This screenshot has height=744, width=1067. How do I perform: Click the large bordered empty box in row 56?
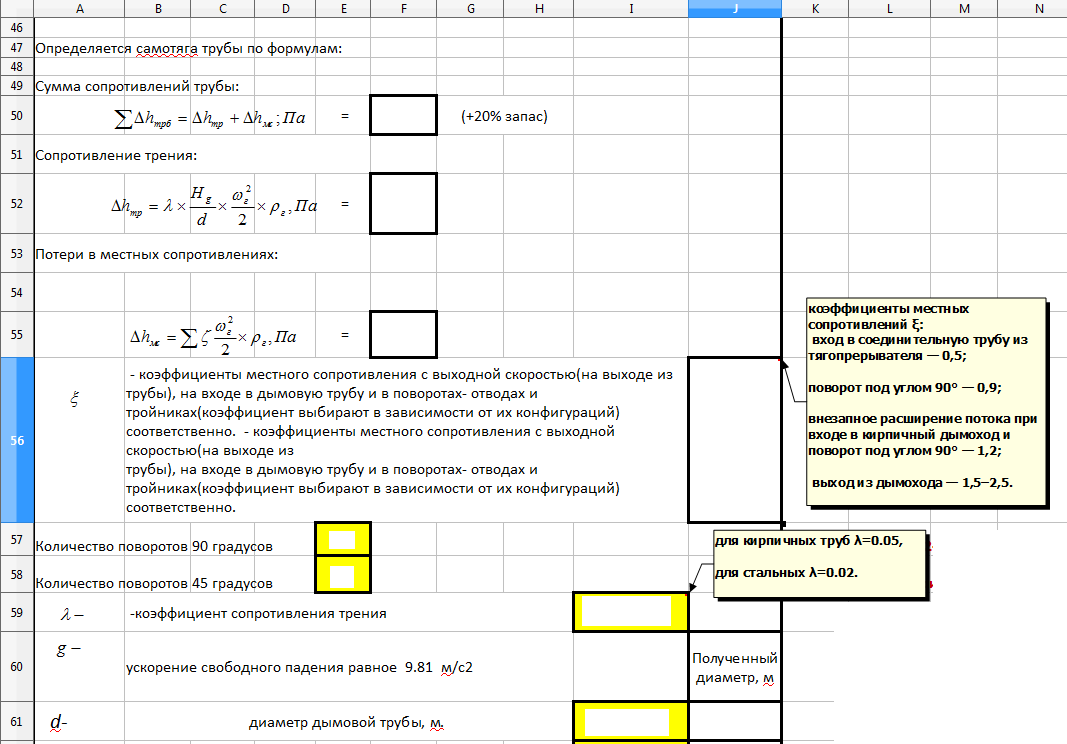(x=733, y=440)
